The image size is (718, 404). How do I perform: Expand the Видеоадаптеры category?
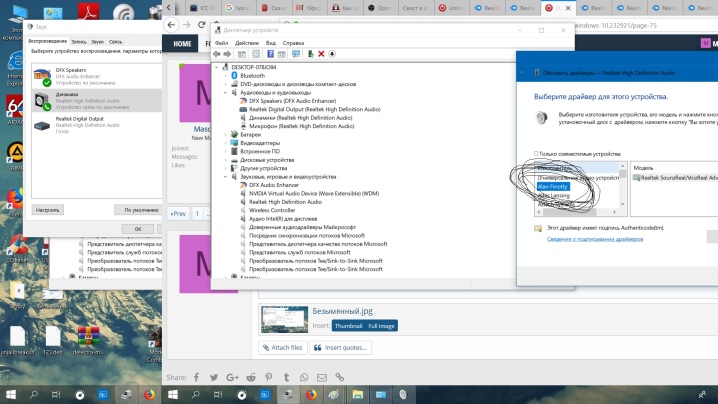pyautogui.click(x=226, y=143)
